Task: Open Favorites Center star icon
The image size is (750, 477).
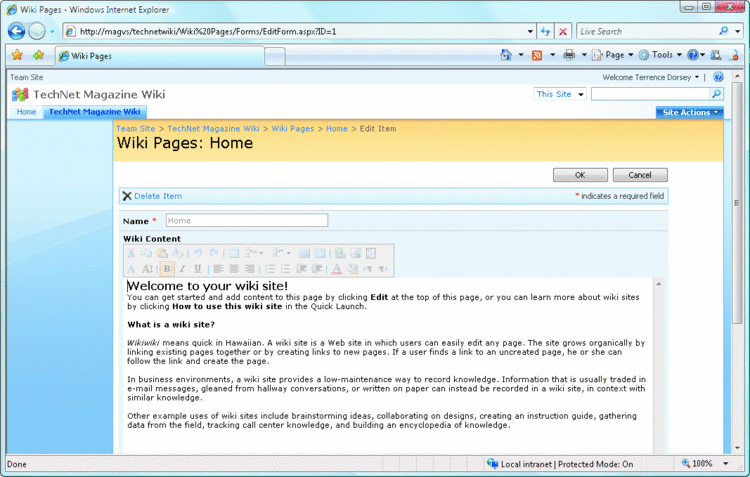Action: tap(17, 55)
